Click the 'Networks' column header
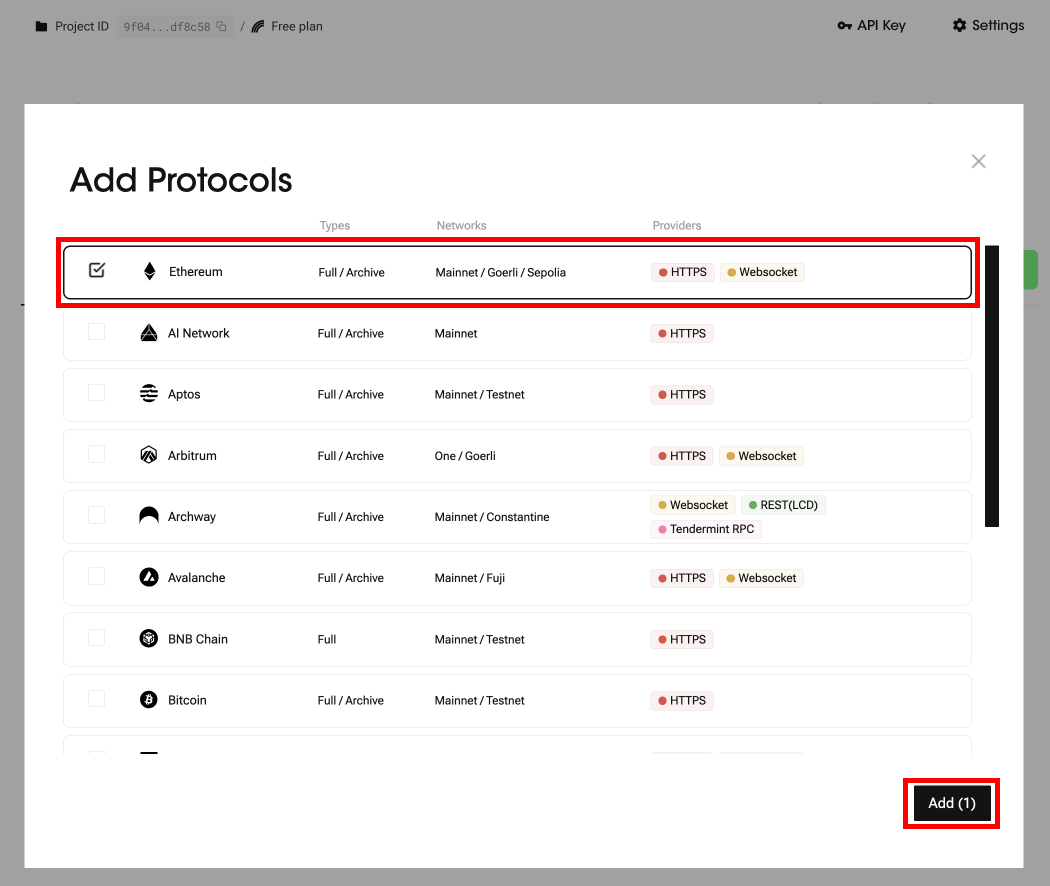Image resolution: width=1050 pixels, height=886 pixels. [x=461, y=226]
